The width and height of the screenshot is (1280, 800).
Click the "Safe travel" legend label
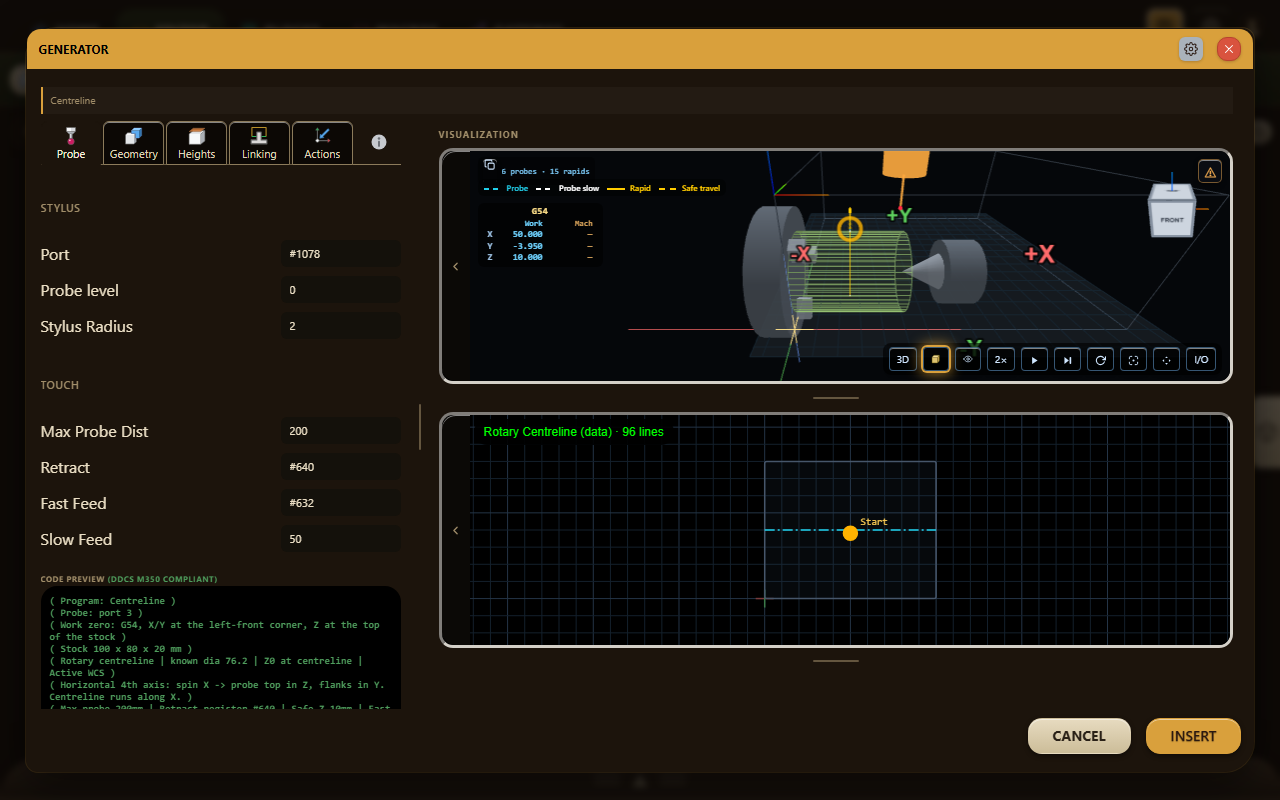click(x=701, y=188)
